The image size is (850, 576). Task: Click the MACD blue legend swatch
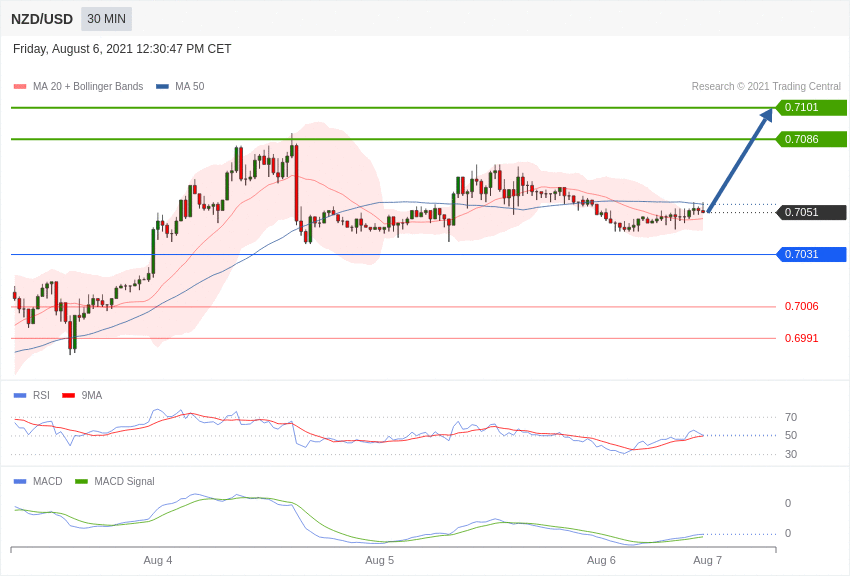20,481
